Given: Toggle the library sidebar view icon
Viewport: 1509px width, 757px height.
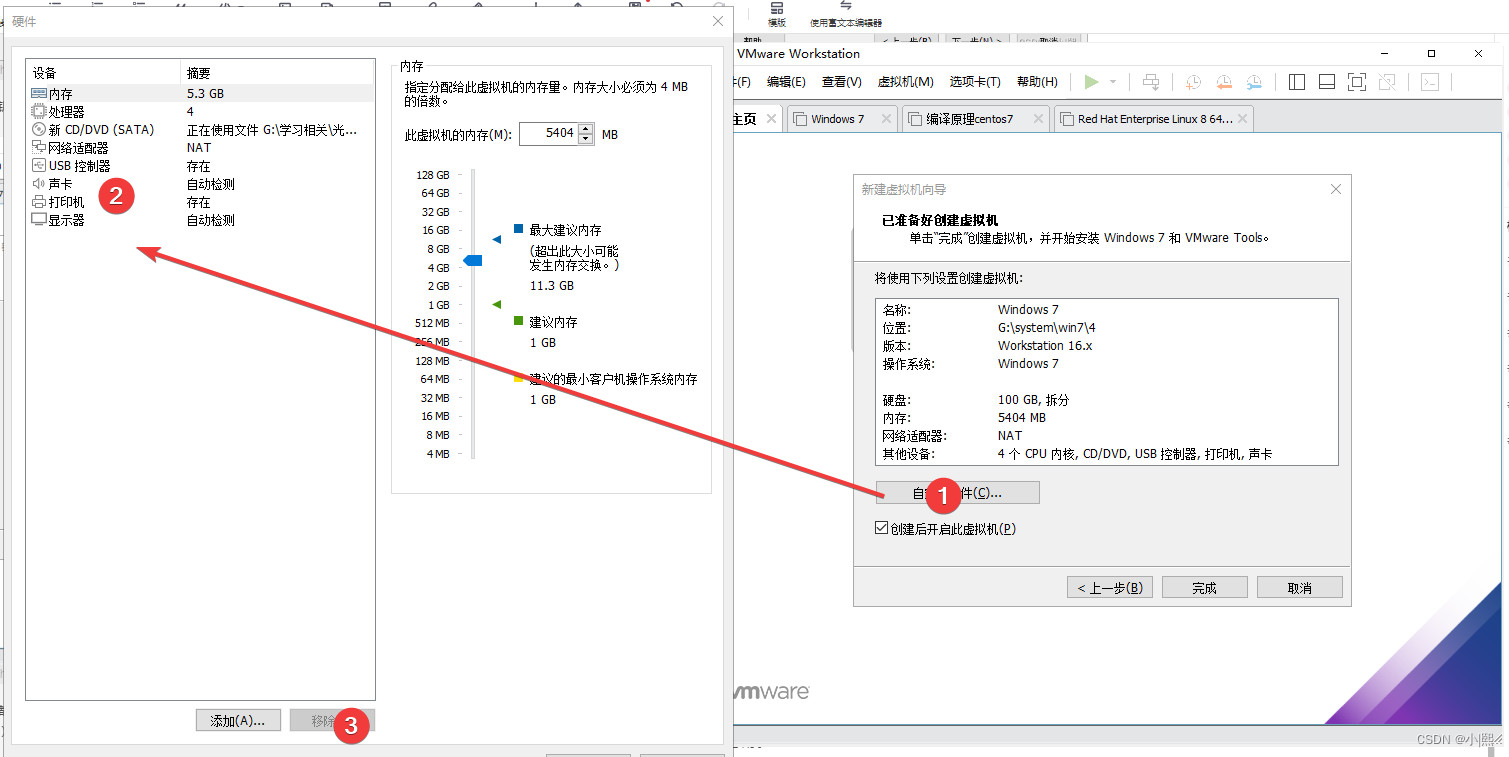Looking at the screenshot, I should [x=1297, y=82].
